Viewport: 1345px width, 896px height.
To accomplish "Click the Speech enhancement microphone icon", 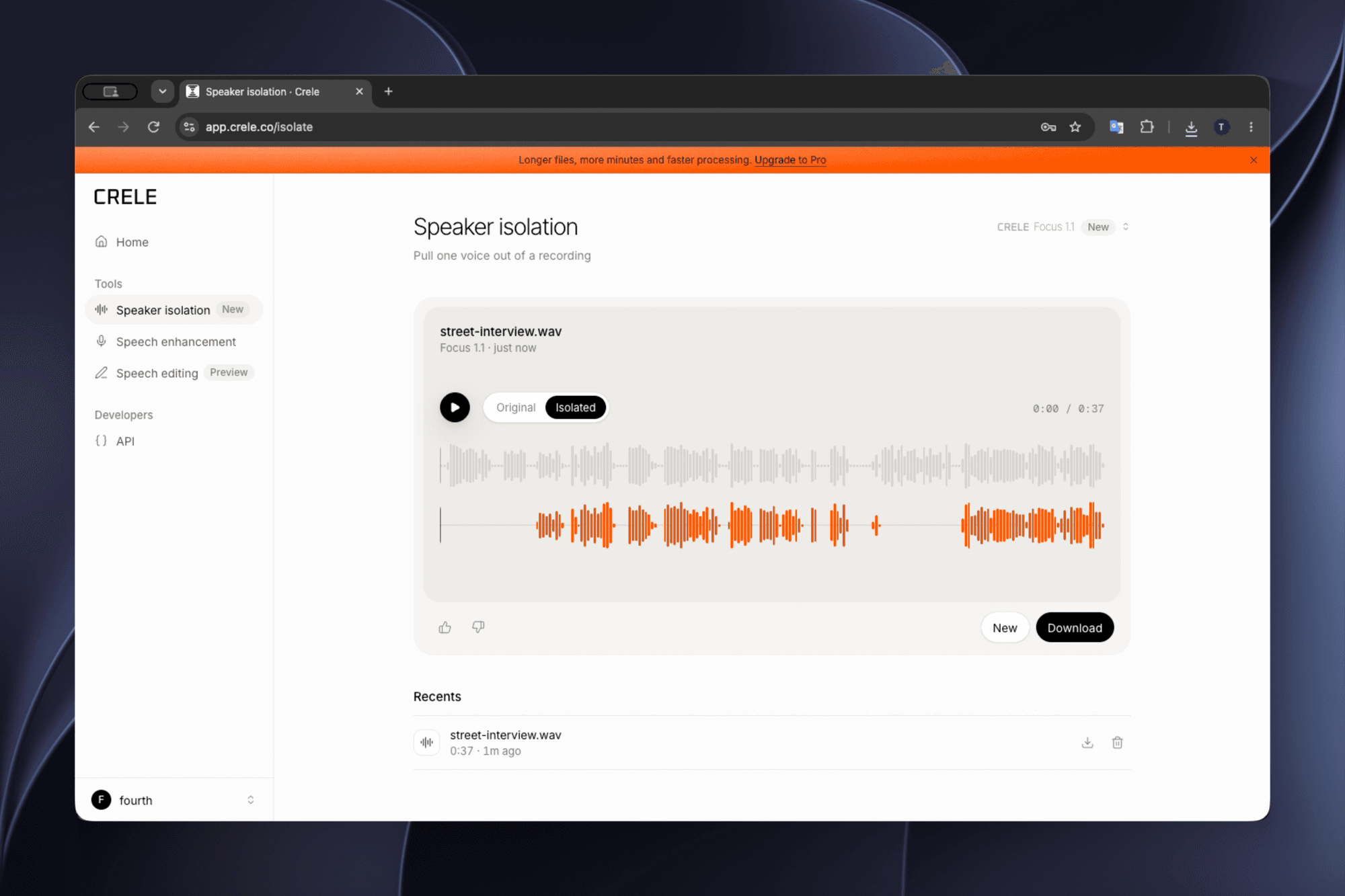I will [101, 341].
